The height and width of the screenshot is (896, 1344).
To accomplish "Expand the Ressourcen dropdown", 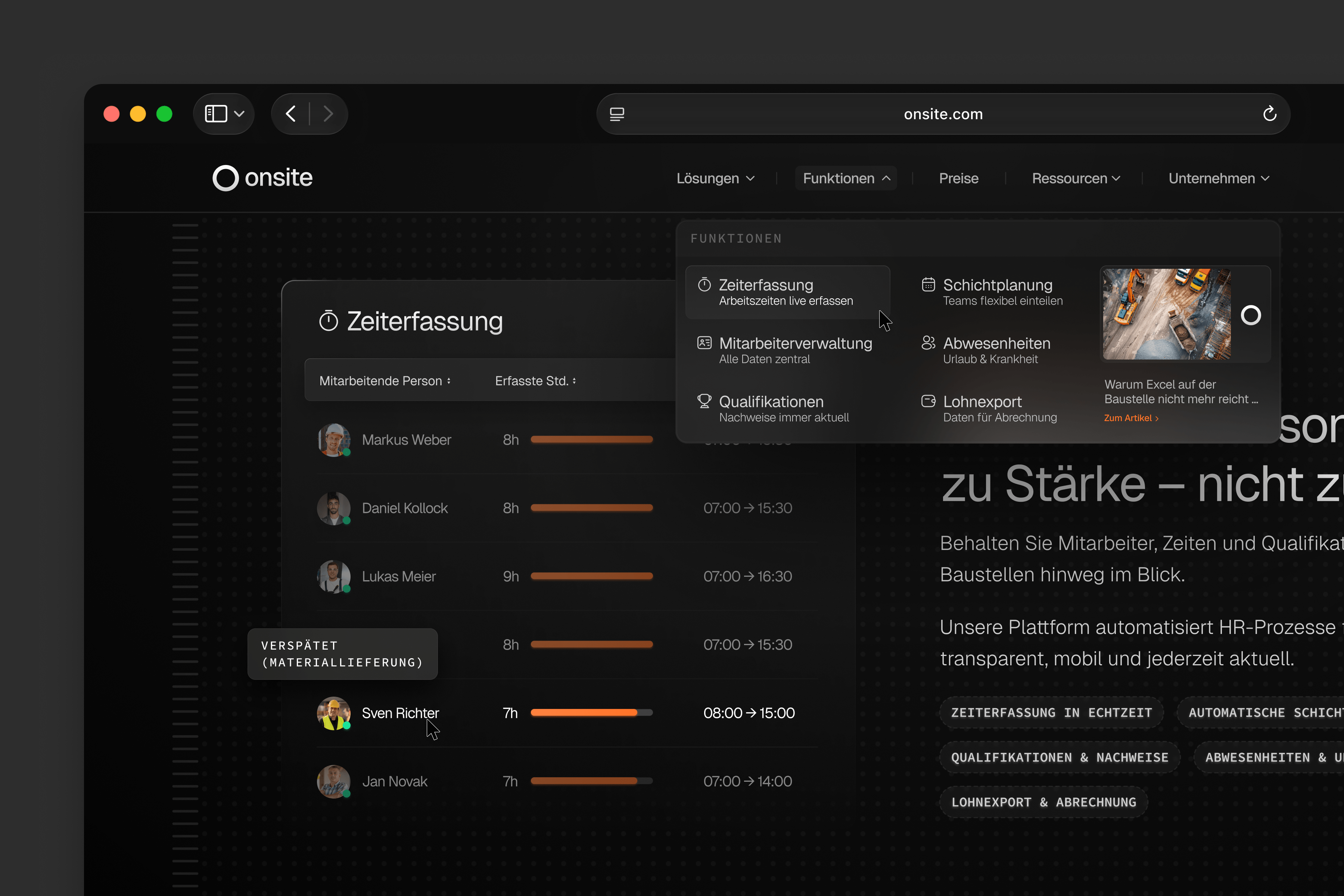I will click(1076, 178).
